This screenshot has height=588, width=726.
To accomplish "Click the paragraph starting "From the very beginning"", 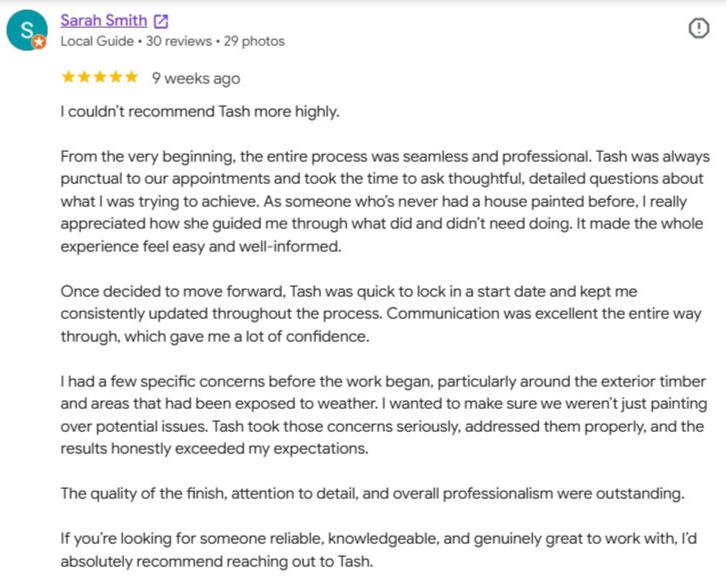I will coord(385,201).
